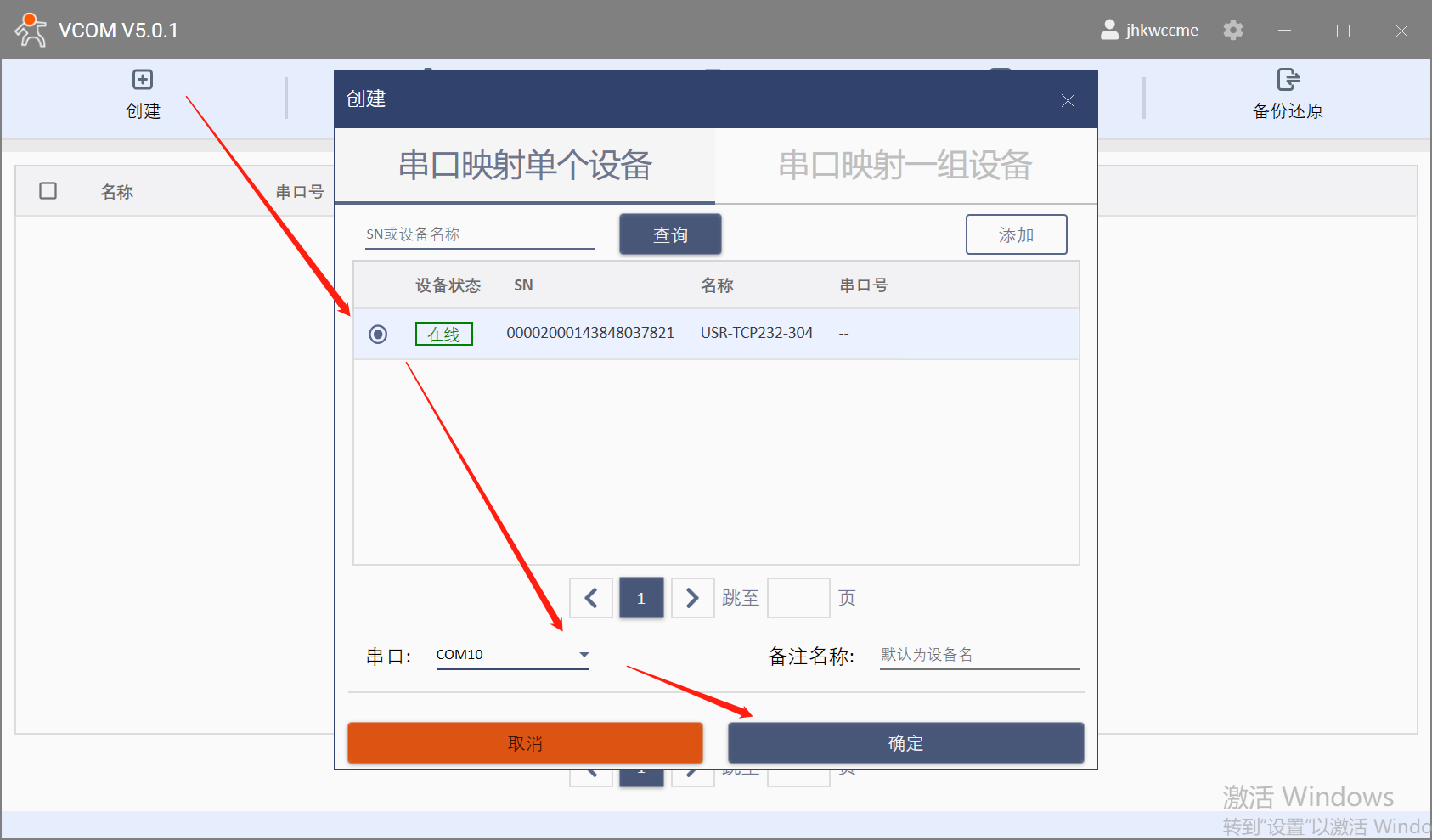This screenshot has height=840, width=1432.
Task: Switch to 串口映射单个设备 tab
Action: point(525,166)
